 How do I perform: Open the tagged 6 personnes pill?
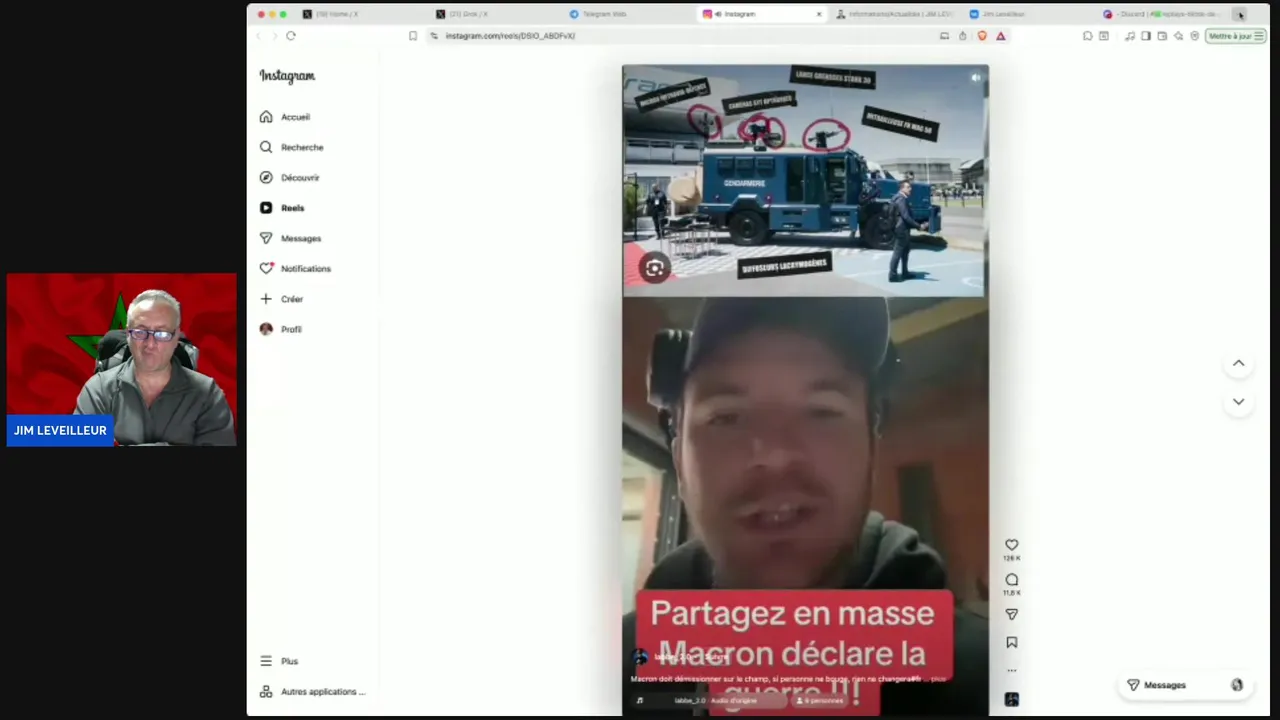(x=819, y=700)
